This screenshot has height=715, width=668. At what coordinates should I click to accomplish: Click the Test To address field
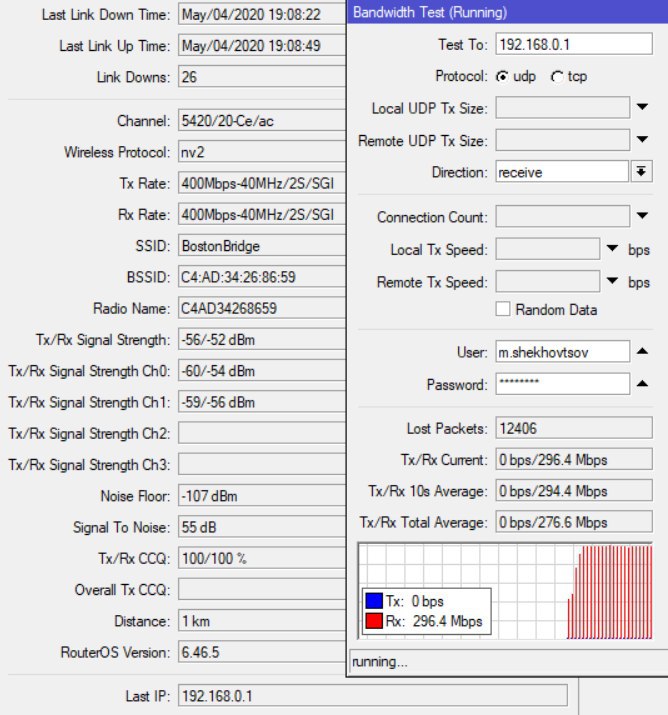(x=574, y=44)
